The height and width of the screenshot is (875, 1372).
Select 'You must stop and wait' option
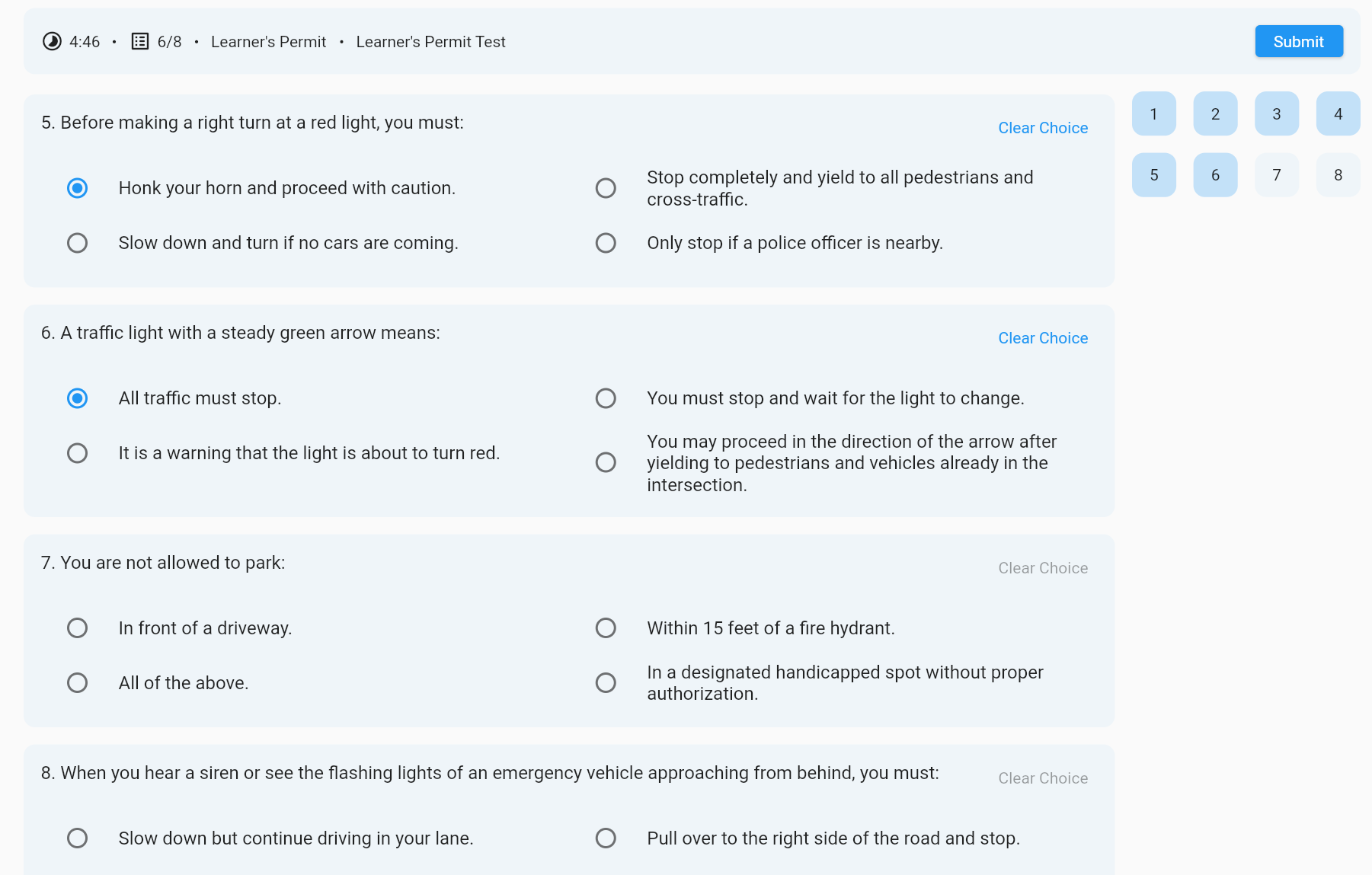coord(606,398)
